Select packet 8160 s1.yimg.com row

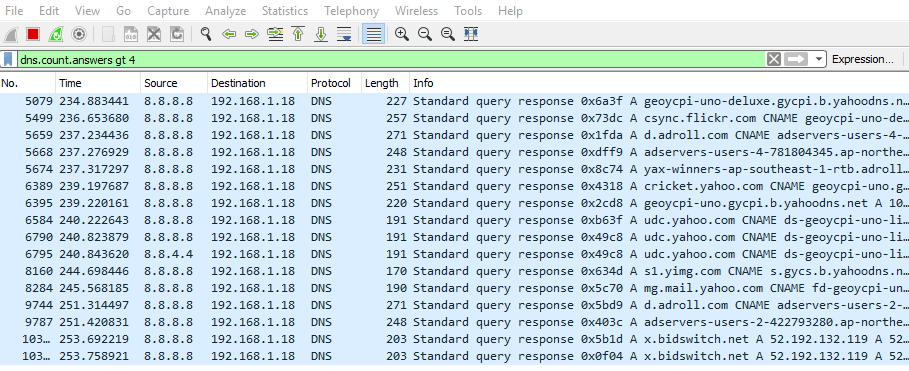click(x=454, y=271)
